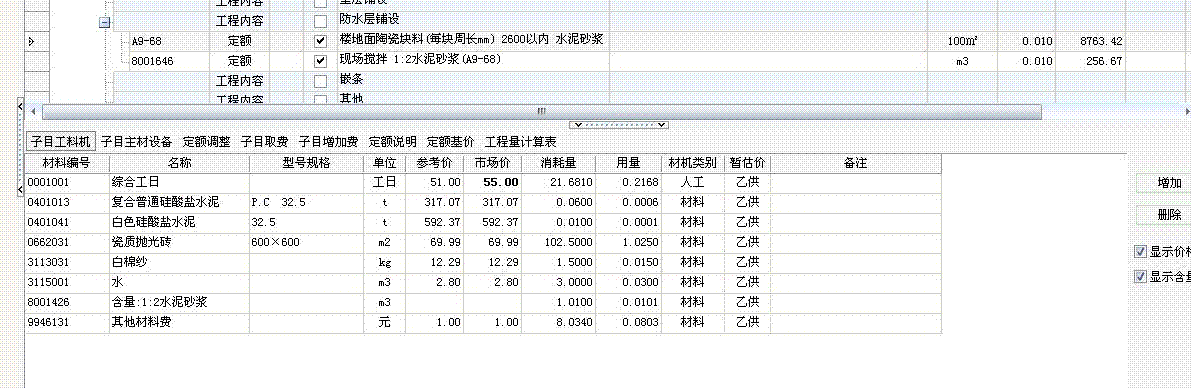Open the 子目增加费 tab
The height and width of the screenshot is (388, 1191).
(328, 141)
